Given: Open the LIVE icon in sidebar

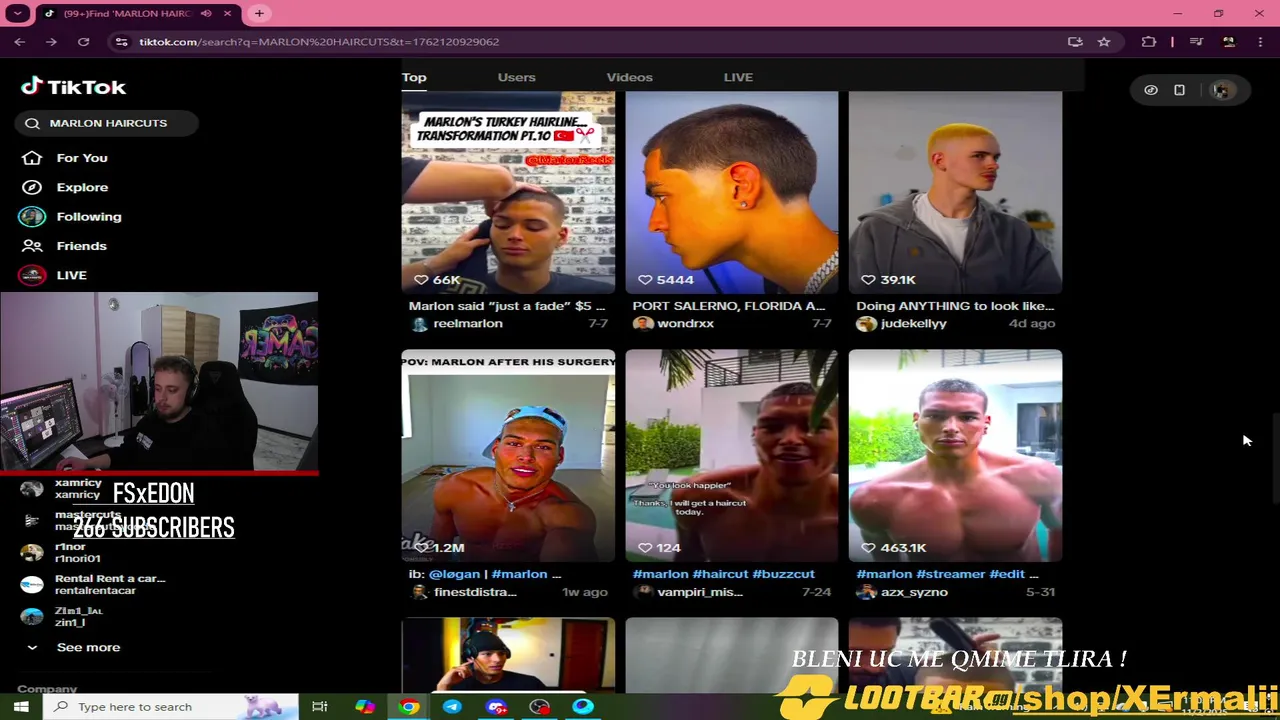Looking at the screenshot, I should pos(32,275).
